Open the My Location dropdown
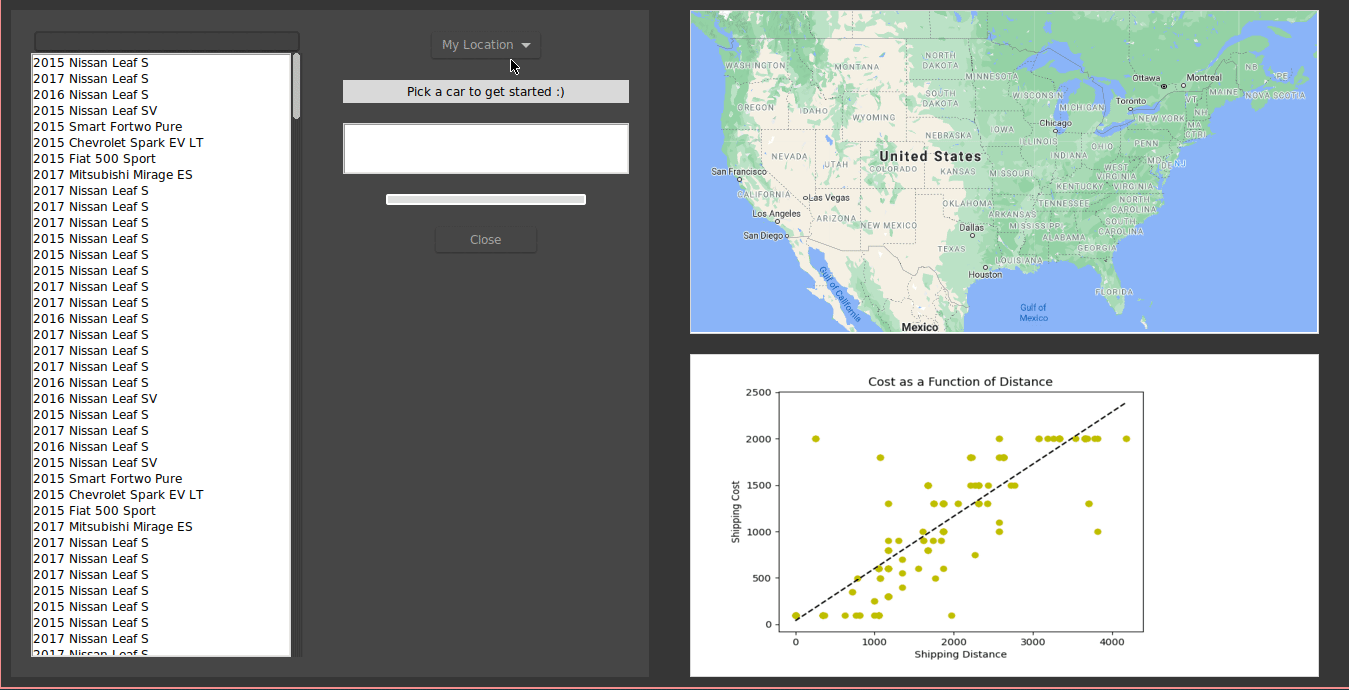The width and height of the screenshot is (1349, 690). (486, 45)
